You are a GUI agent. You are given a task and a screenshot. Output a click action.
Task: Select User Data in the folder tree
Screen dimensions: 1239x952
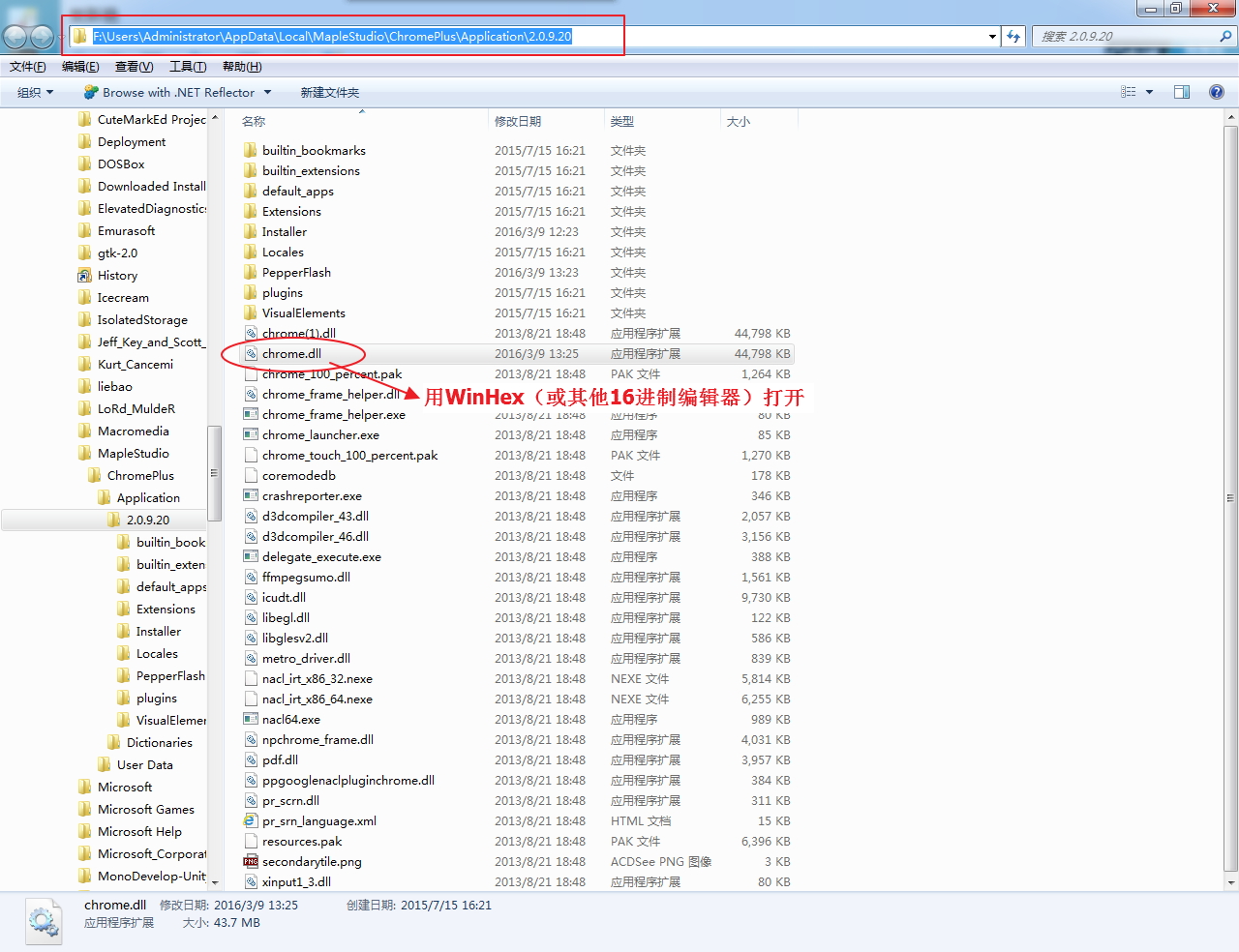pyautogui.click(x=145, y=765)
